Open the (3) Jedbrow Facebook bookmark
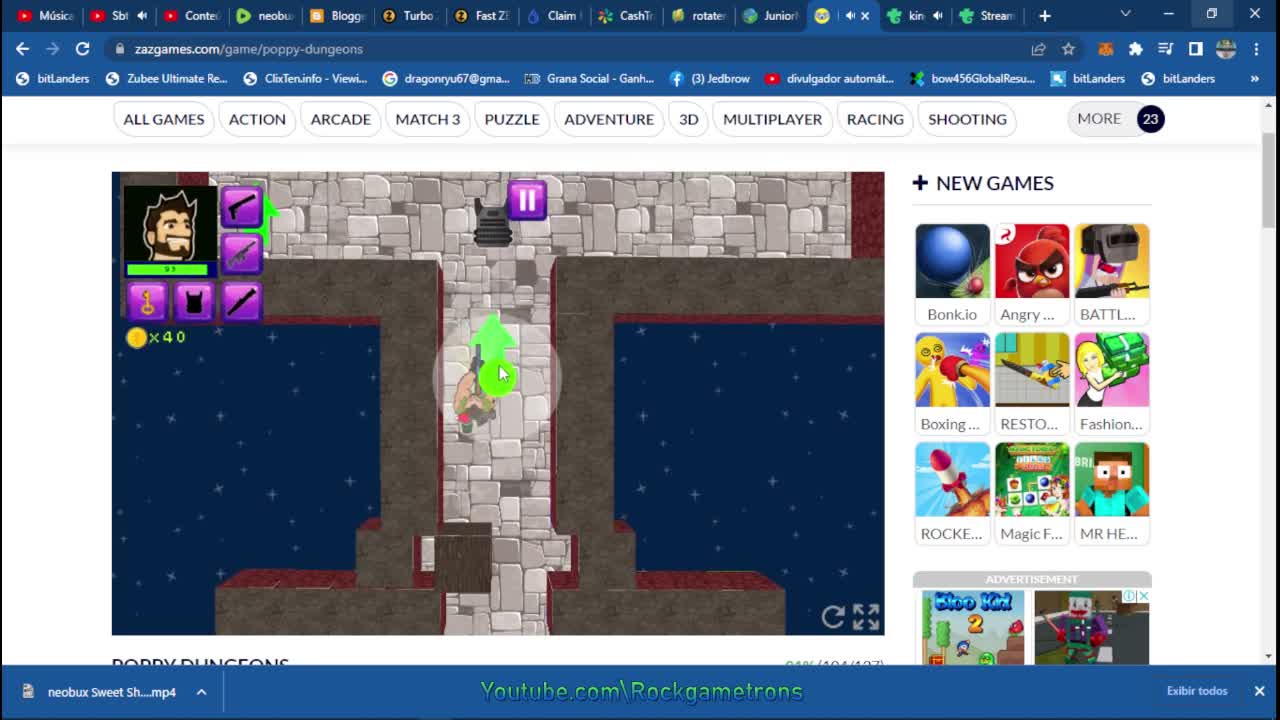The image size is (1280, 720). pos(709,78)
